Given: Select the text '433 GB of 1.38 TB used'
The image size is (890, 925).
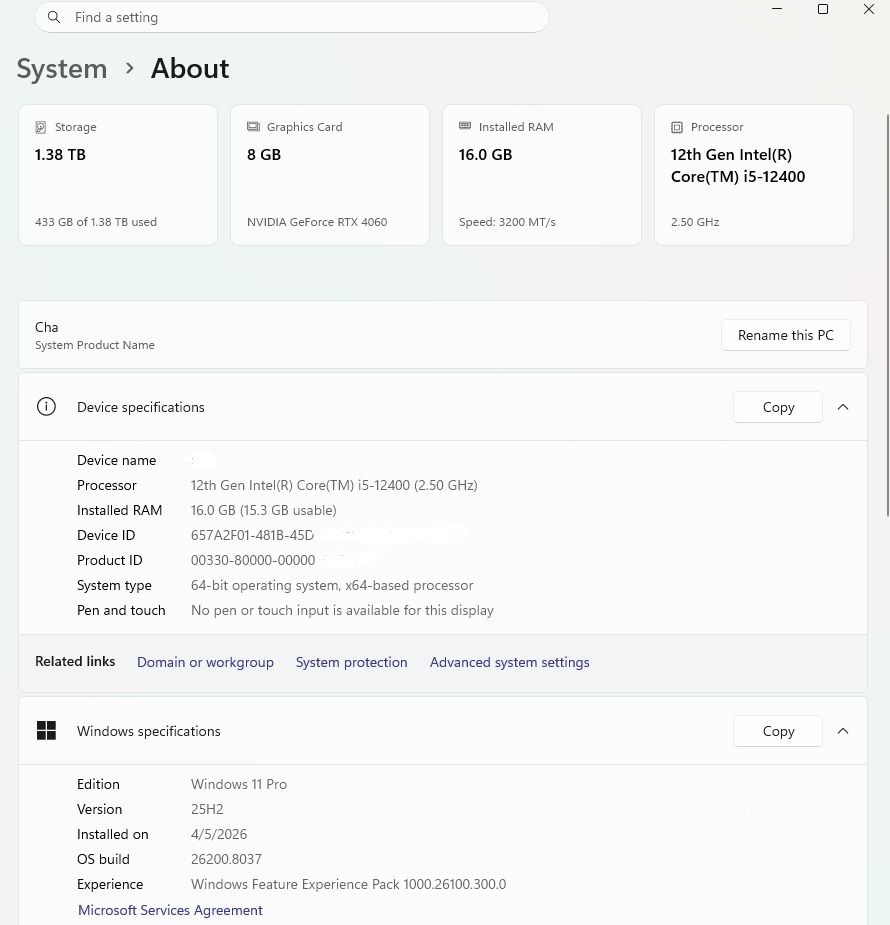Looking at the screenshot, I should tap(96, 222).
